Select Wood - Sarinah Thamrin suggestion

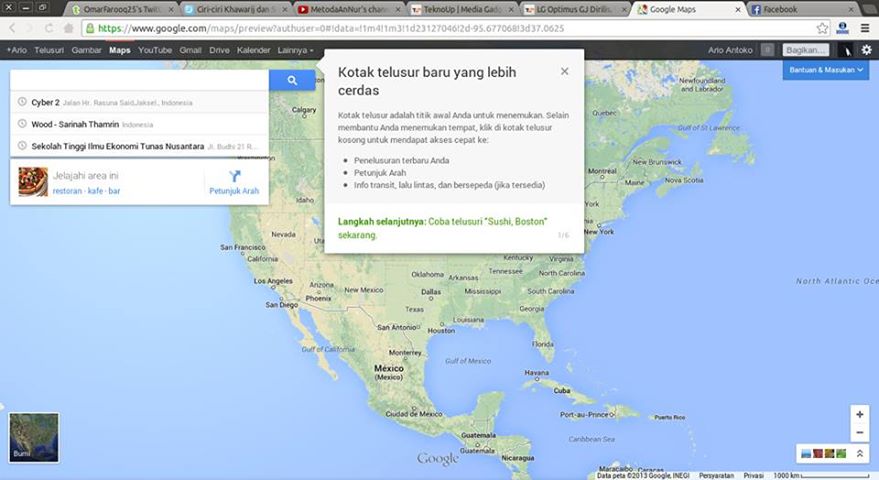click(140, 124)
